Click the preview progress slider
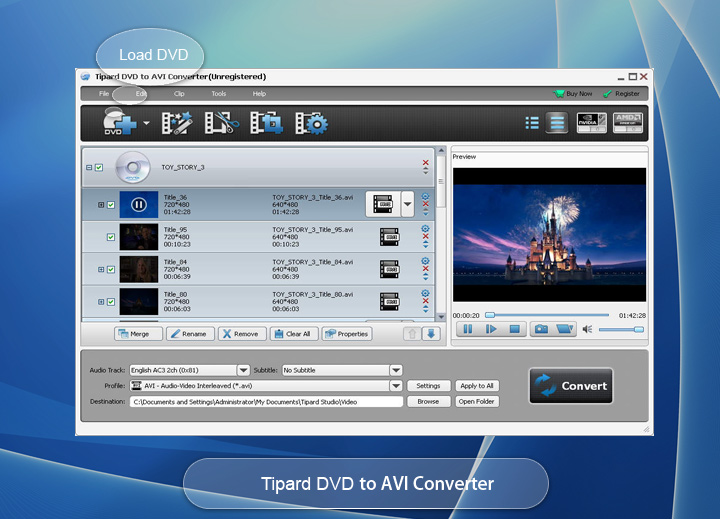This screenshot has width=720, height=519. (547, 315)
